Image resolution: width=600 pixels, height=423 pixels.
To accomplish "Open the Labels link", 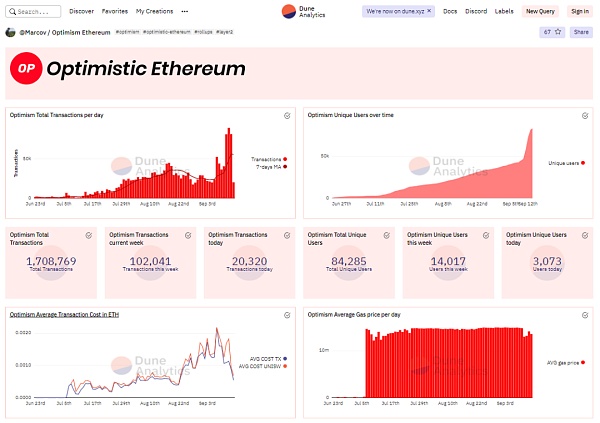I will coord(504,11).
